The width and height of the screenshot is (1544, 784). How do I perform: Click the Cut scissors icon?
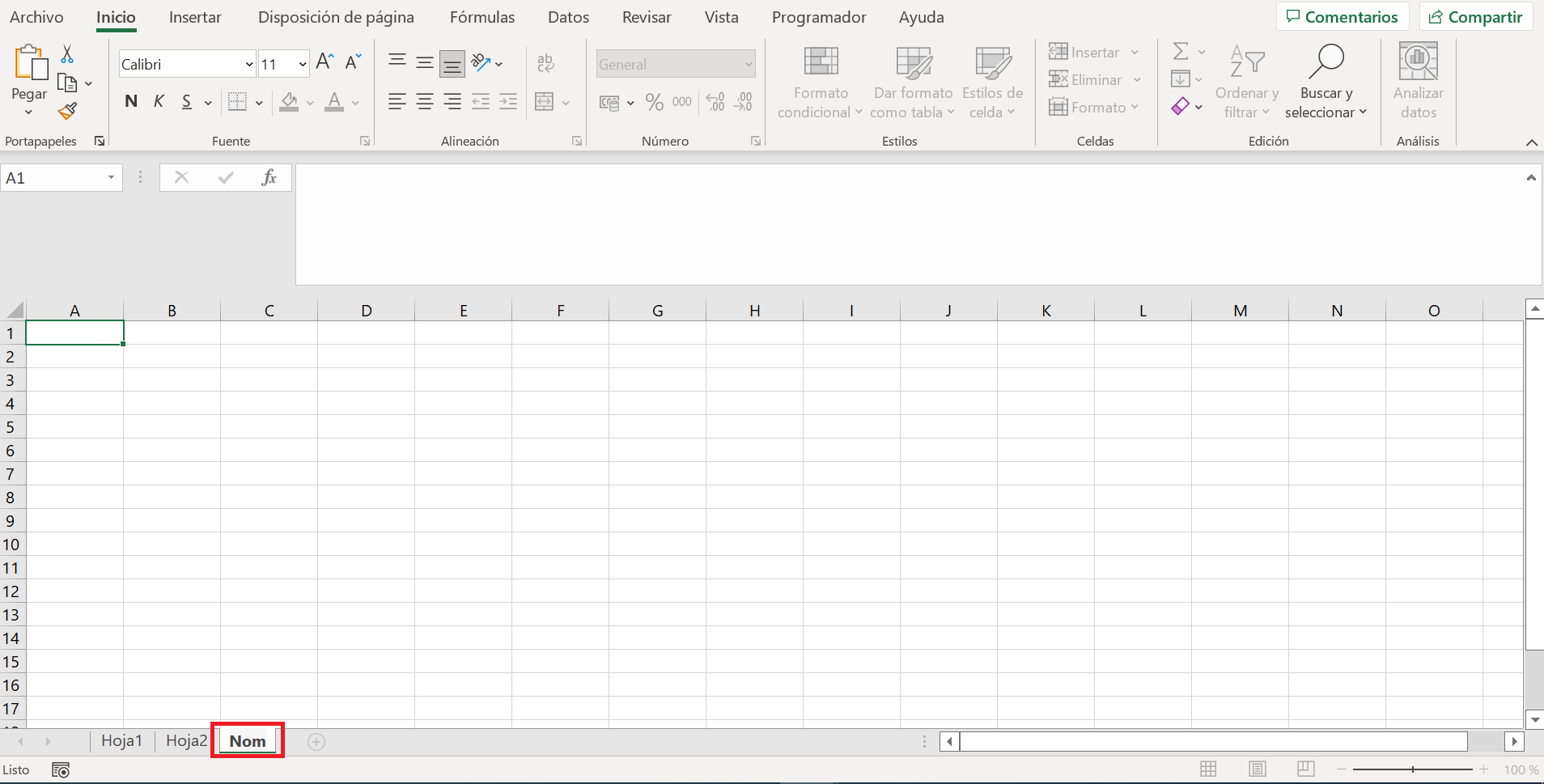point(67,54)
